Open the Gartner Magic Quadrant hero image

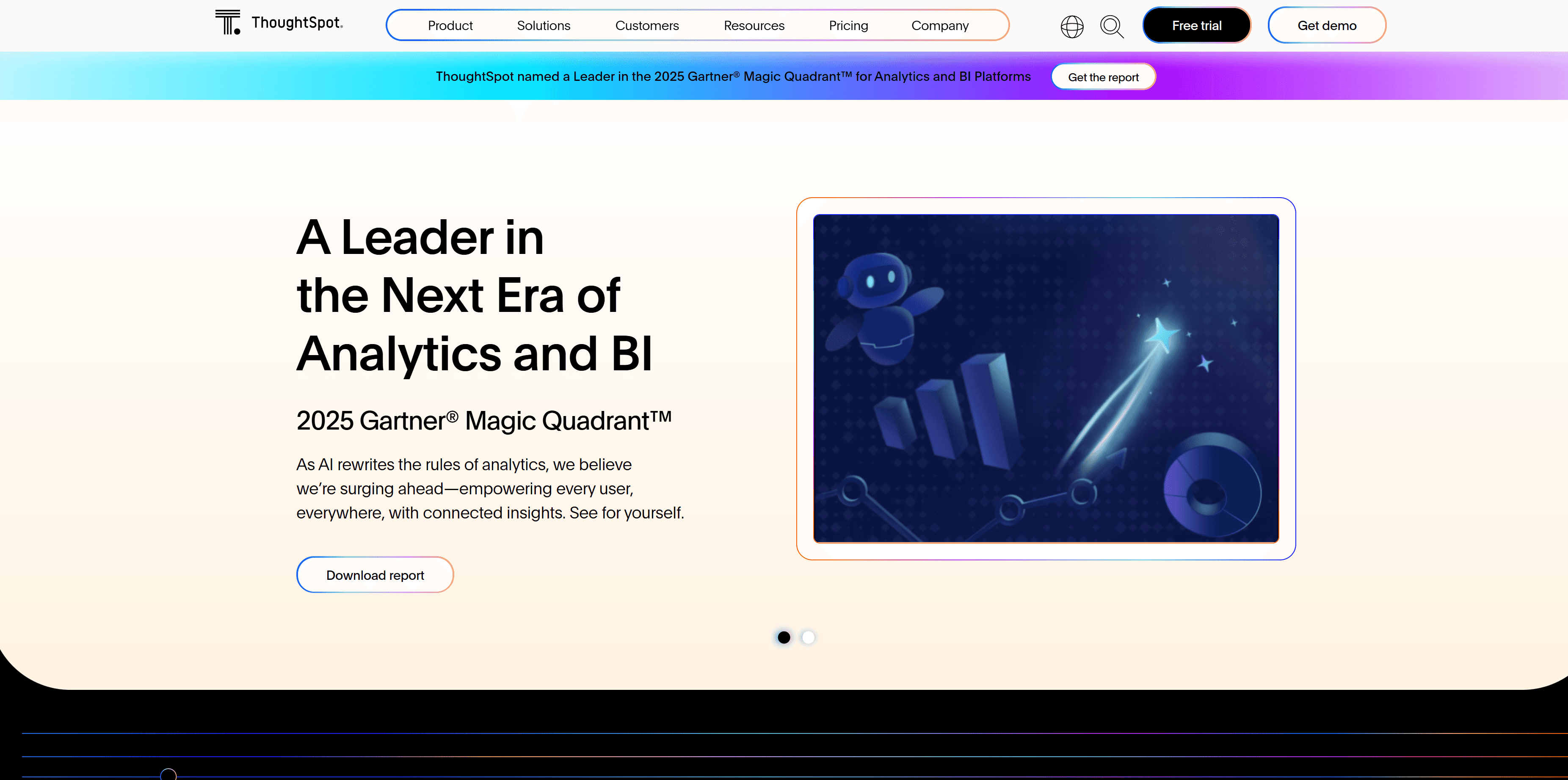pyautogui.click(x=1046, y=378)
